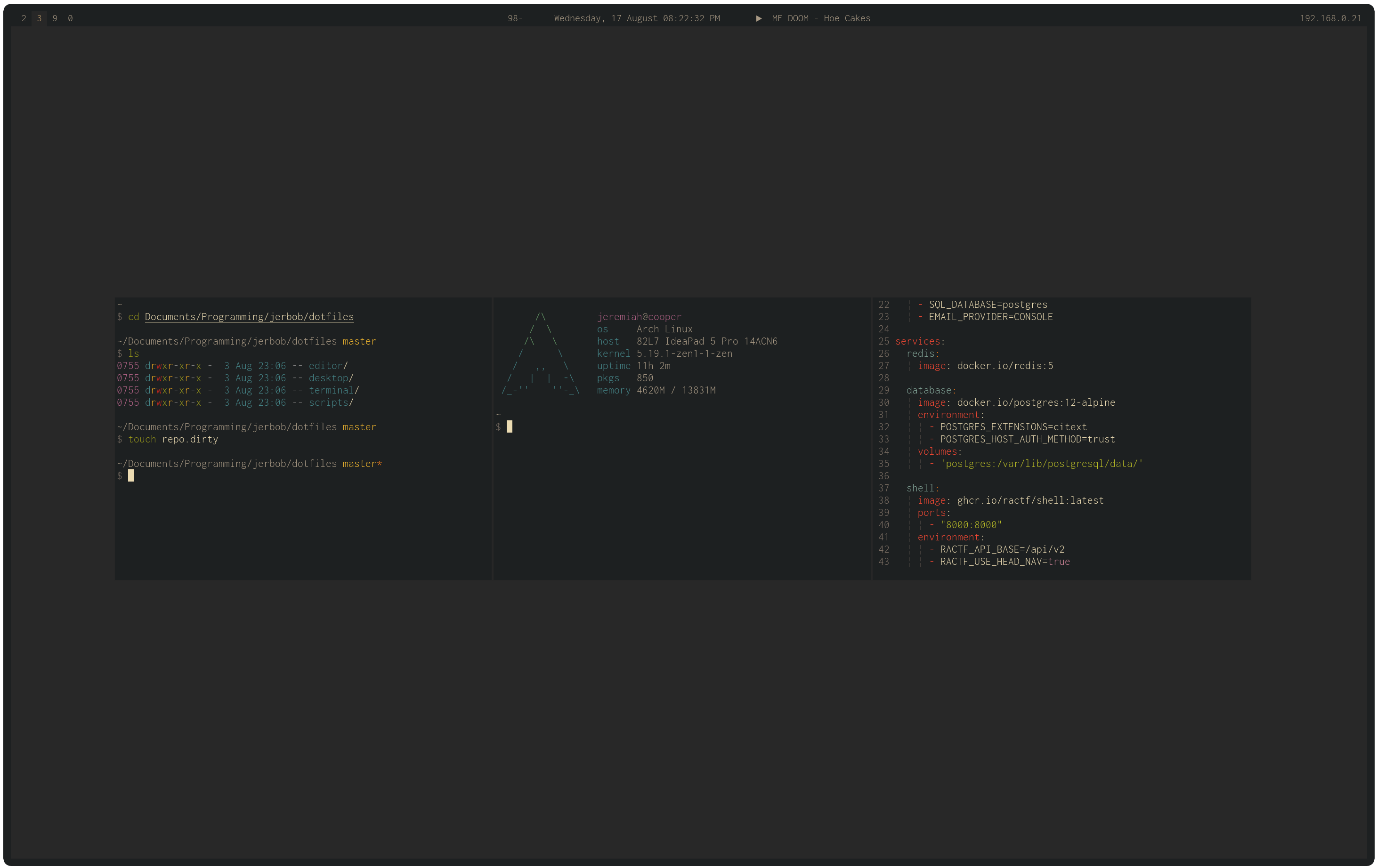This screenshot has width=1377, height=868.
Task: Focus the middle terminal prompt cursor
Action: [x=510, y=426]
